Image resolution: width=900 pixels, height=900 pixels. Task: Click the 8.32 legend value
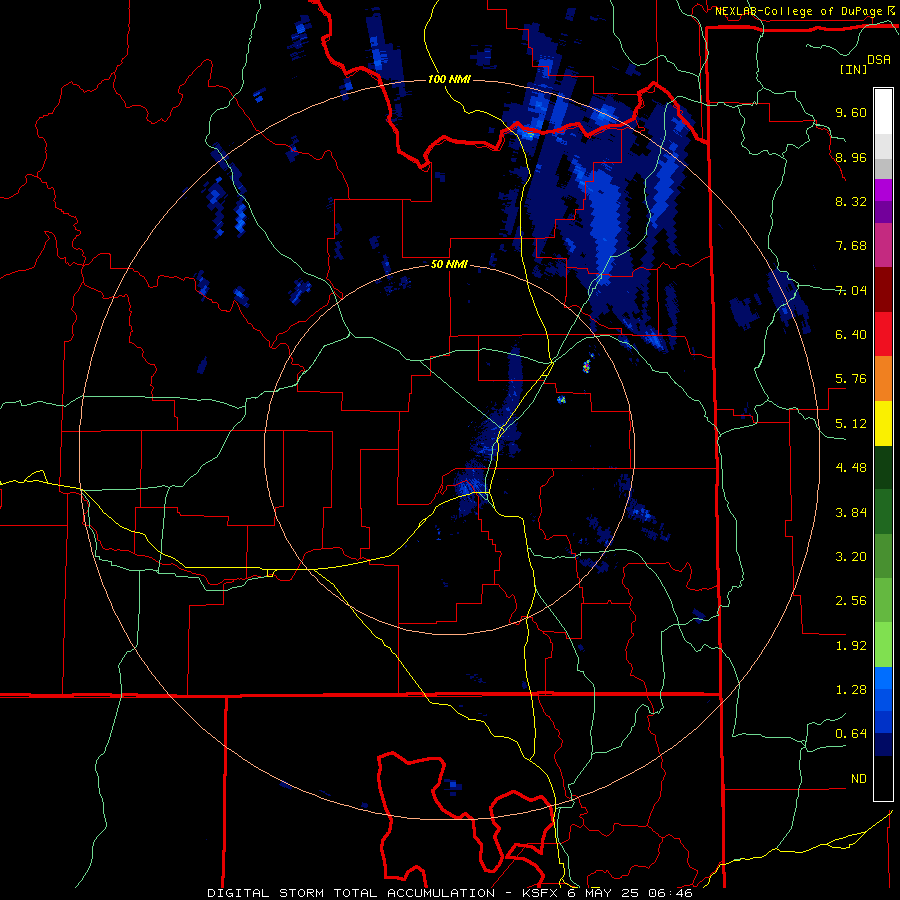click(851, 201)
